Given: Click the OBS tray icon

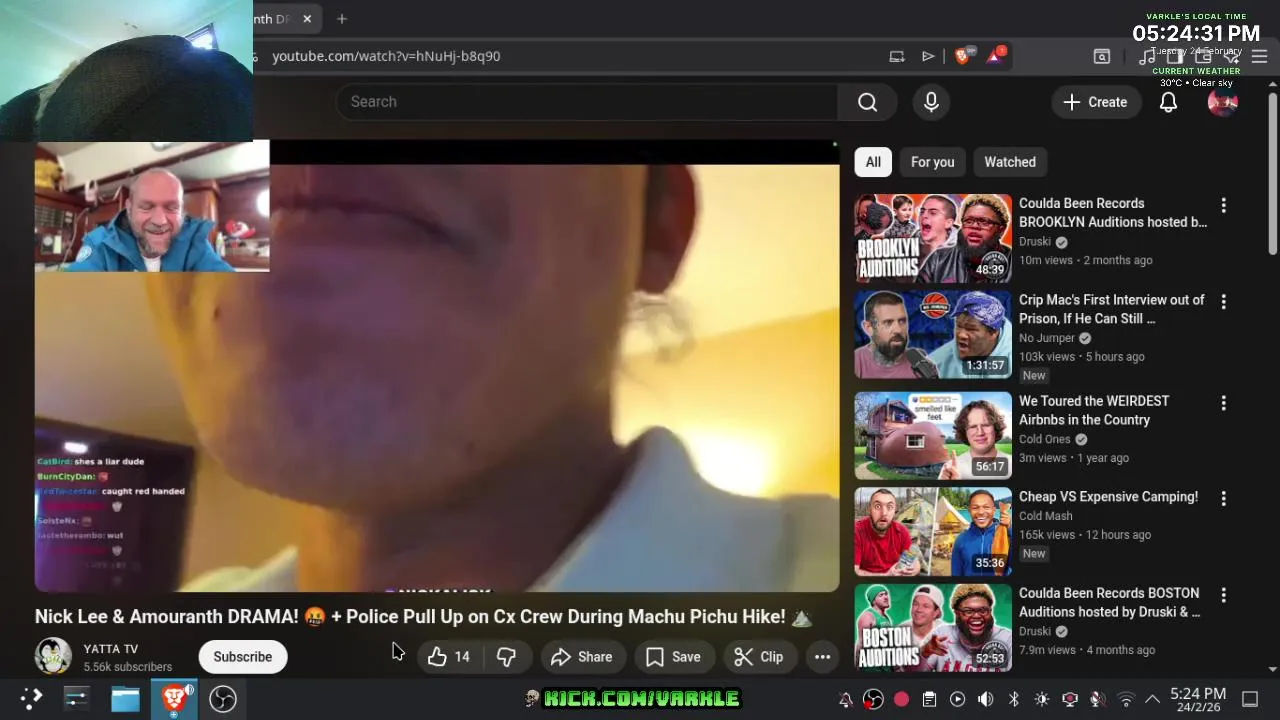Looking at the screenshot, I should pyautogui.click(x=873, y=699).
